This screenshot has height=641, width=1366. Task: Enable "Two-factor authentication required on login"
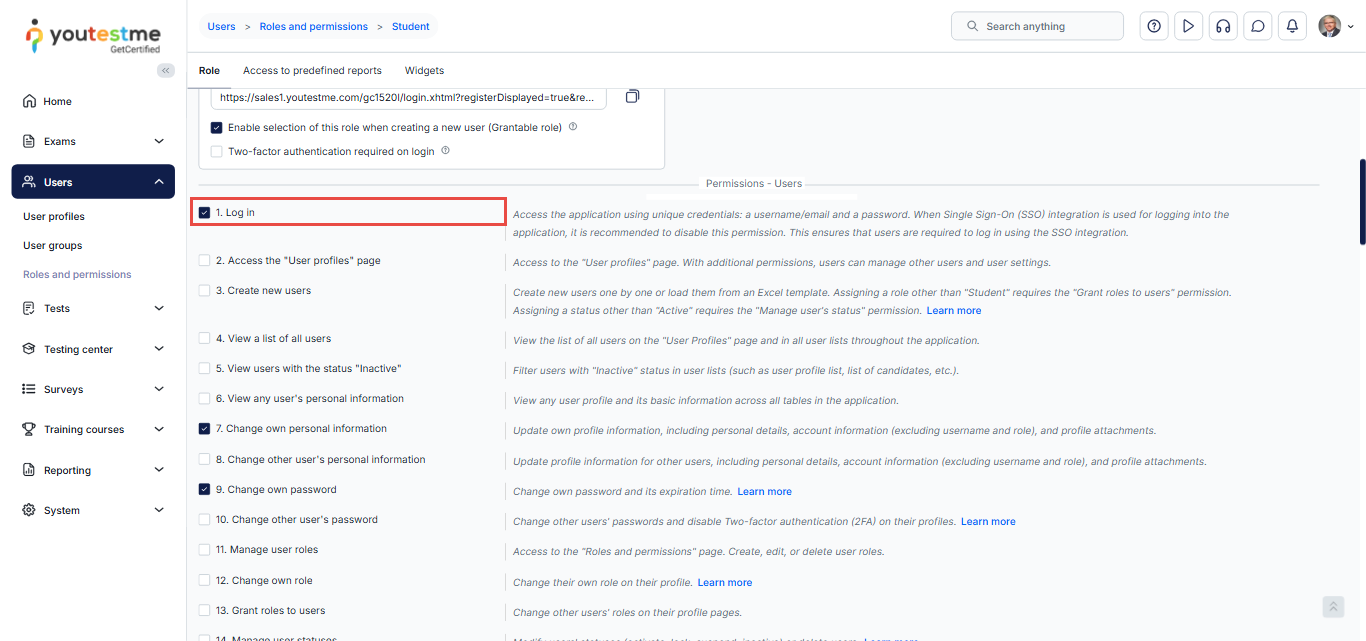tap(217, 152)
